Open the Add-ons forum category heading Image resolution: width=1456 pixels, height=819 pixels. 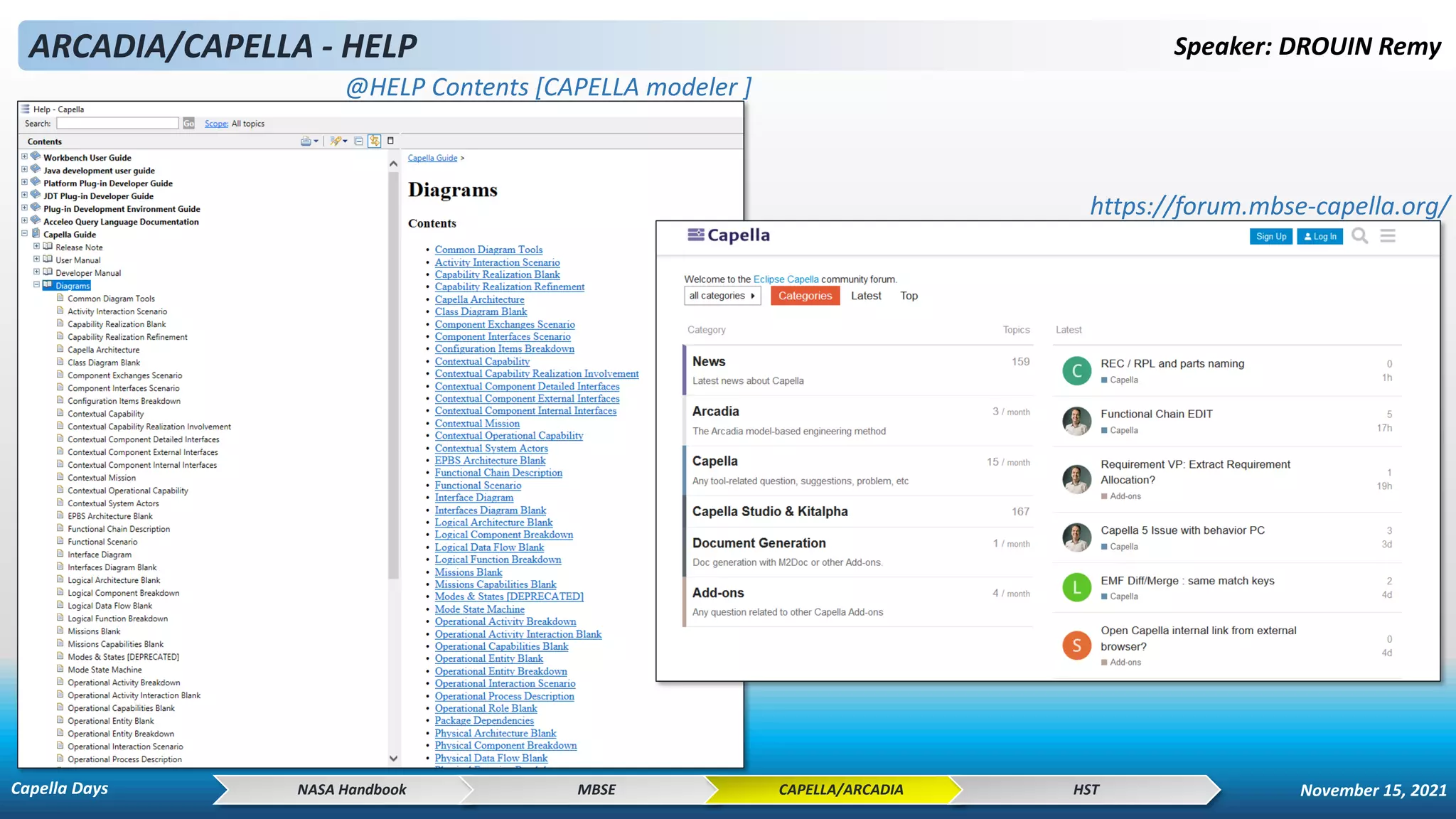[x=718, y=593]
